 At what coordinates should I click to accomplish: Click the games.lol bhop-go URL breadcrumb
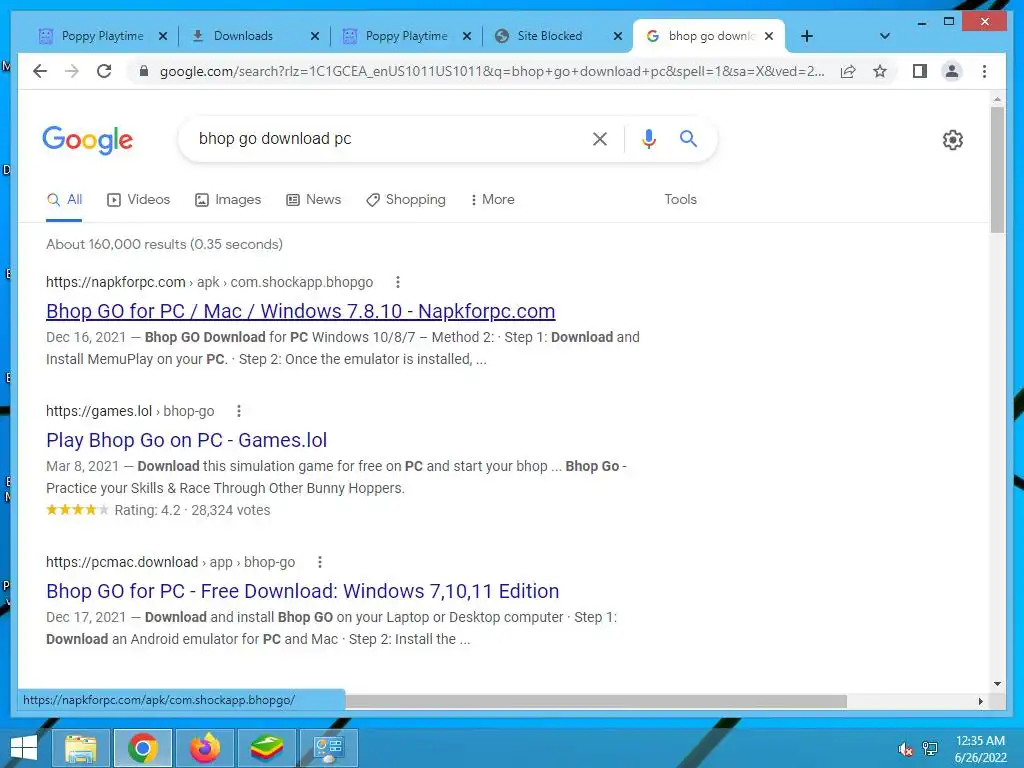[x=130, y=411]
